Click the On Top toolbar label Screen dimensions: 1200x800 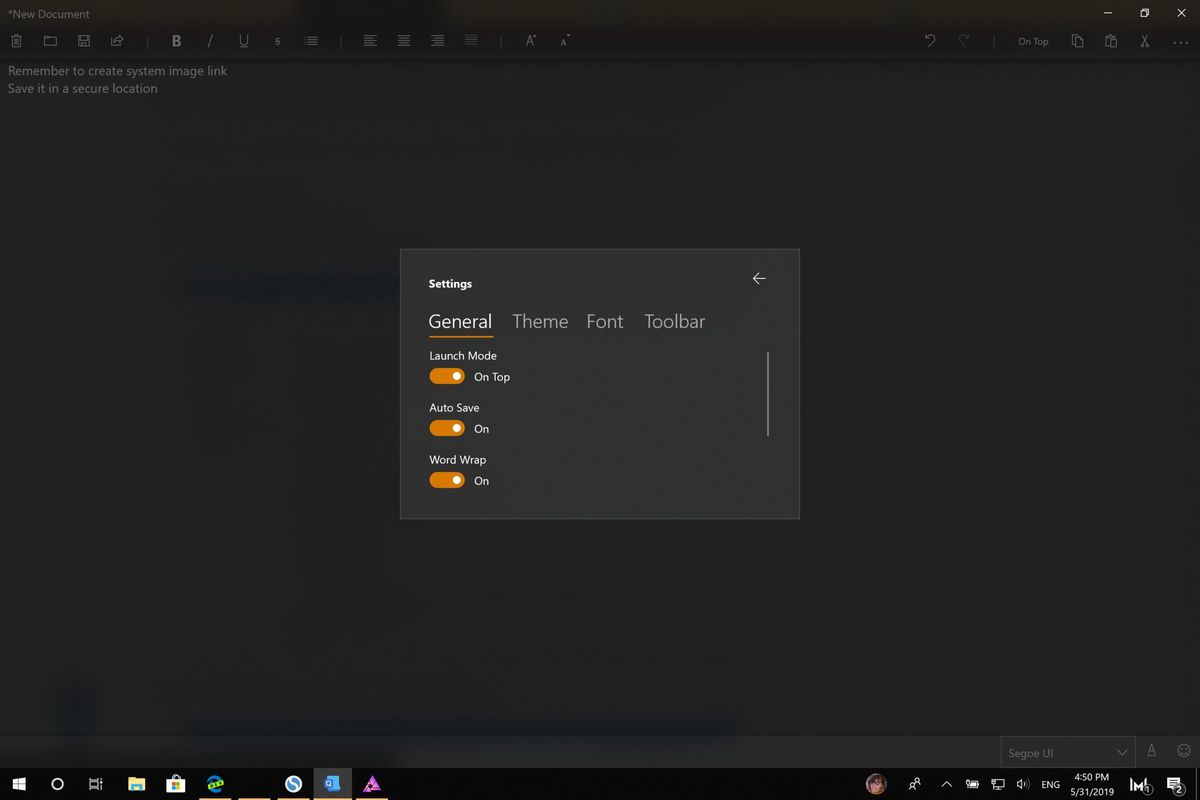pyautogui.click(x=1033, y=41)
